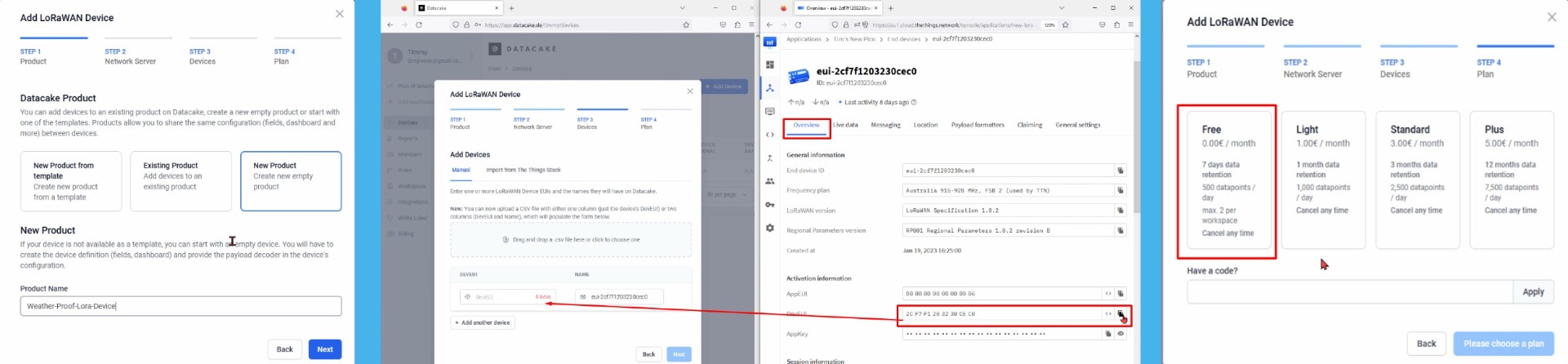
Task: Reveal the hidden AppKey with the eye icon
Action: [1120, 334]
